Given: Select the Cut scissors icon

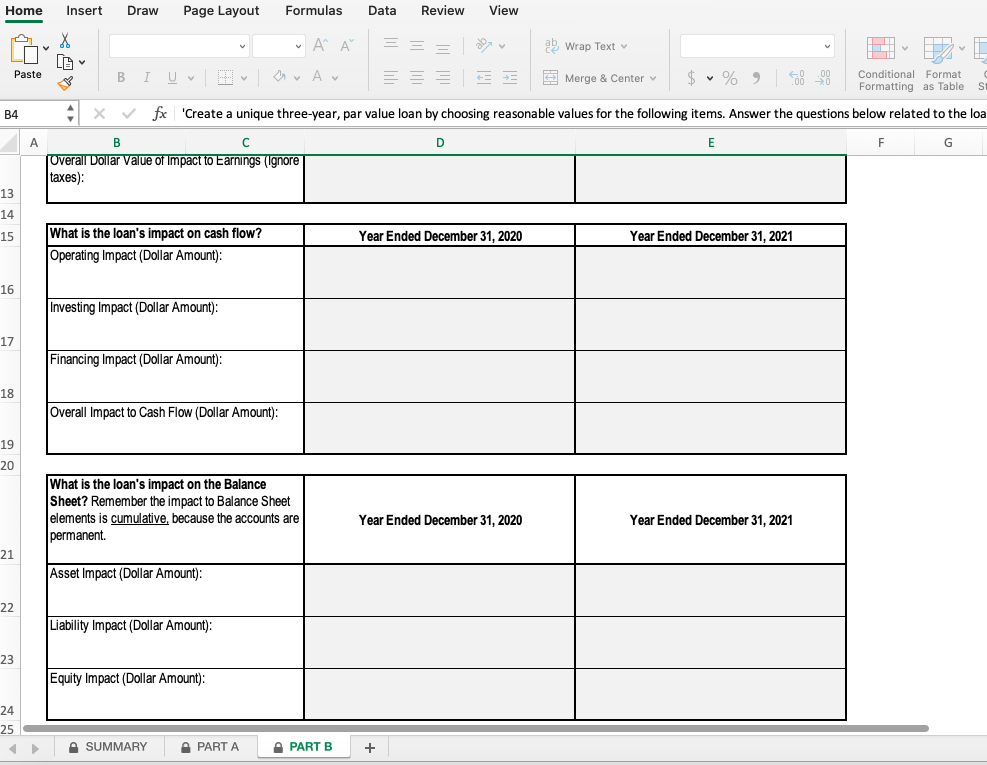Looking at the screenshot, I should pos(63,40).
